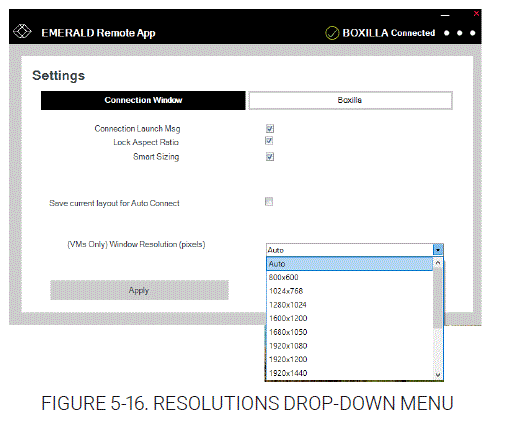Close the EMERALD Remote App window
This screenshot has height=422, width=507.
tap(476, 13)
